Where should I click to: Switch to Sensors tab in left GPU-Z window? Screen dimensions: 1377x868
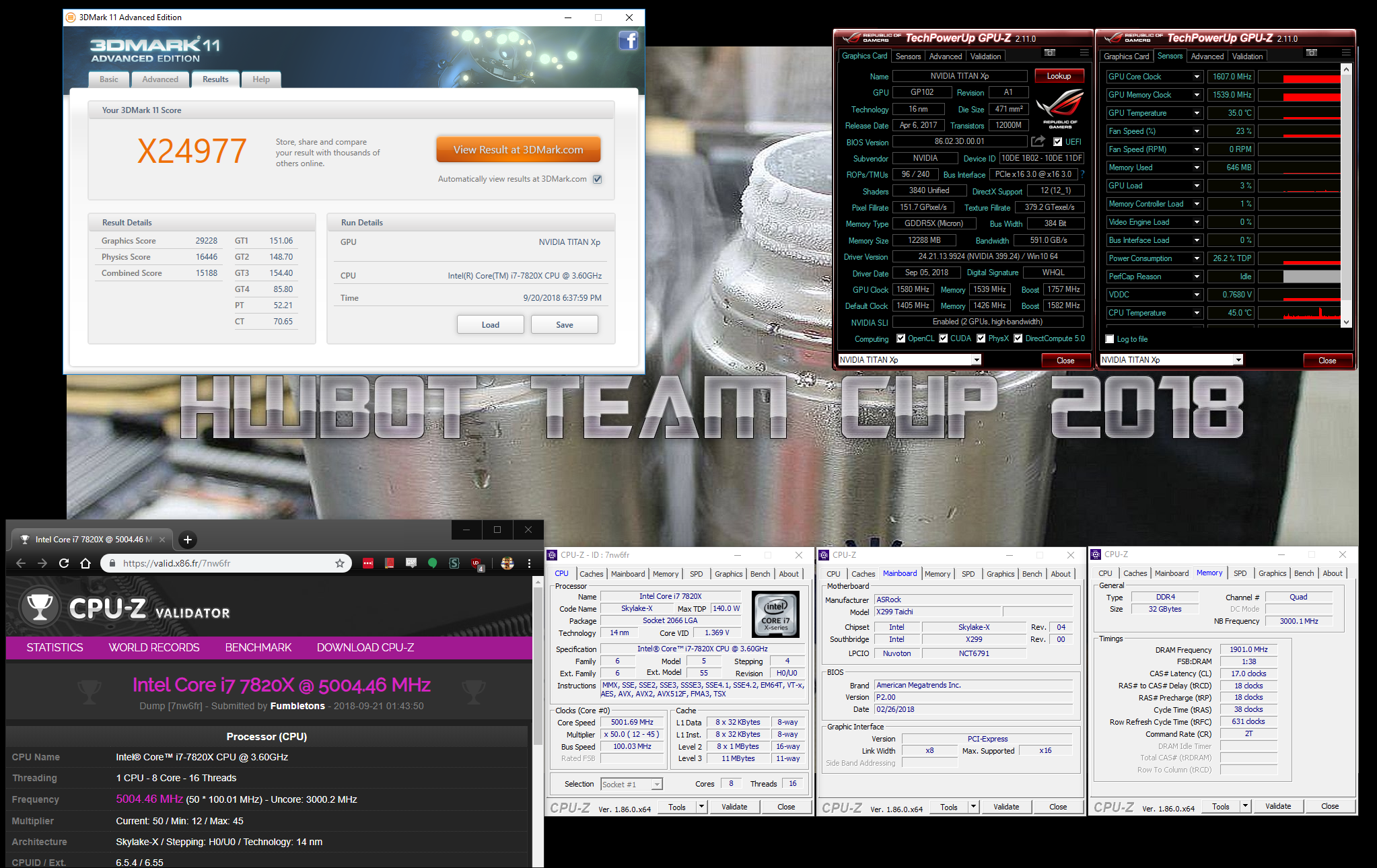pos(908,57)
